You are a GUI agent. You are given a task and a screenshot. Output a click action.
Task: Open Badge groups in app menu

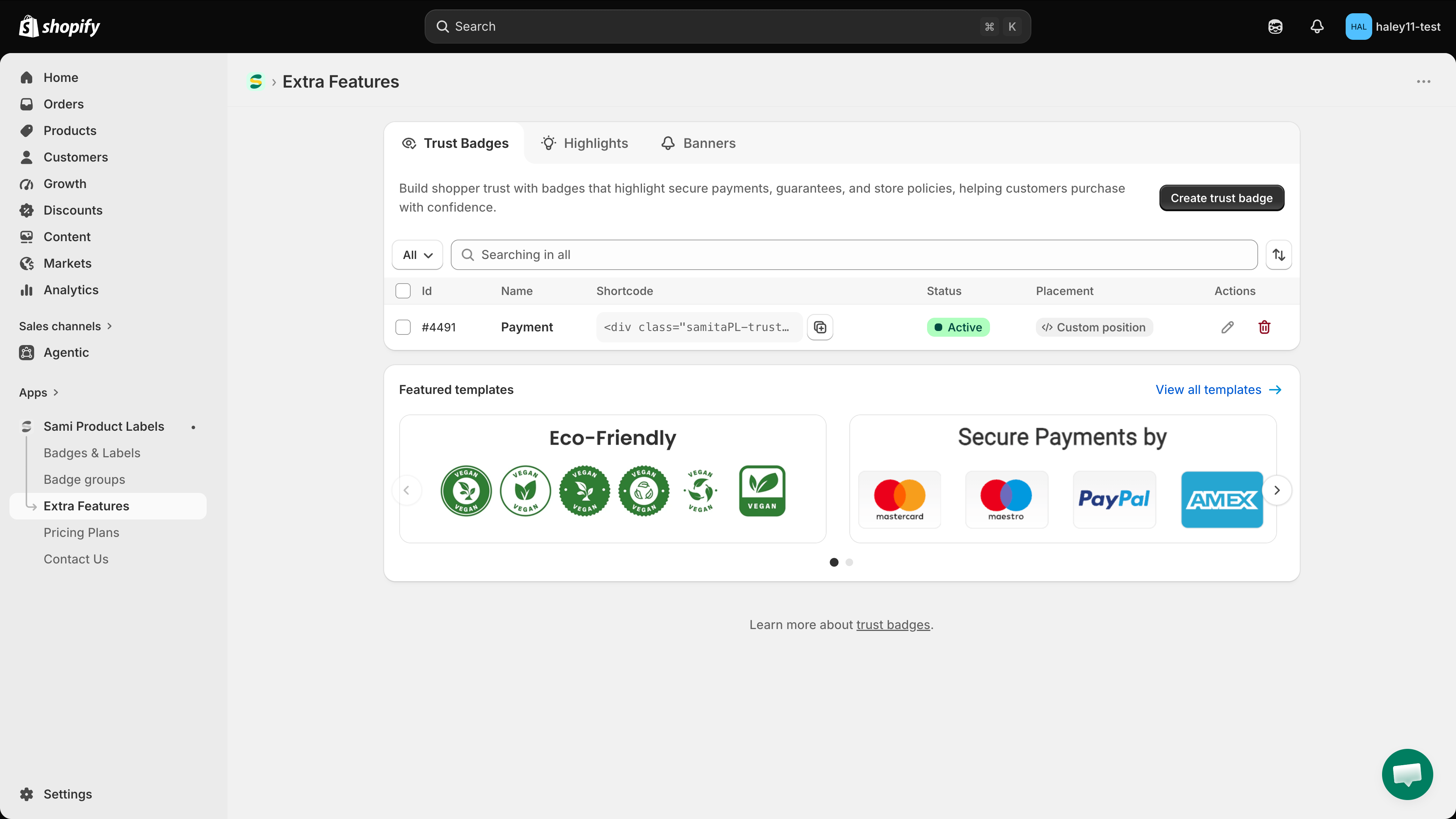point(84,479)
